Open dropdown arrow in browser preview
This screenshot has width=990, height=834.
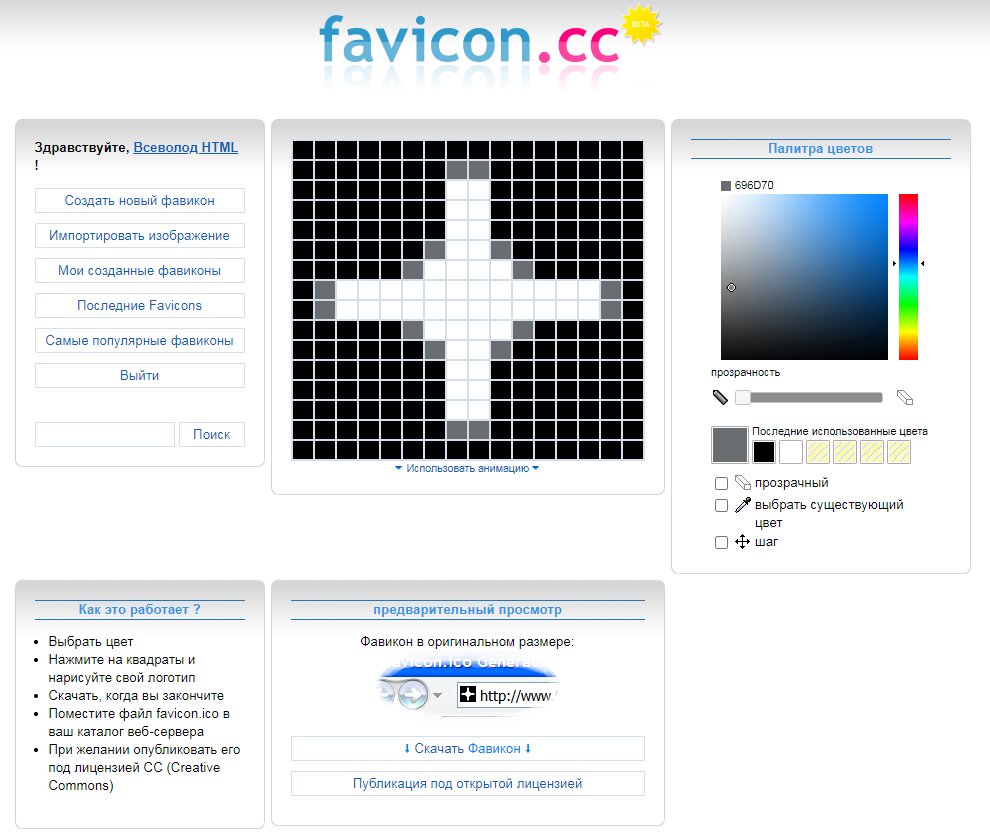[437, 695]
